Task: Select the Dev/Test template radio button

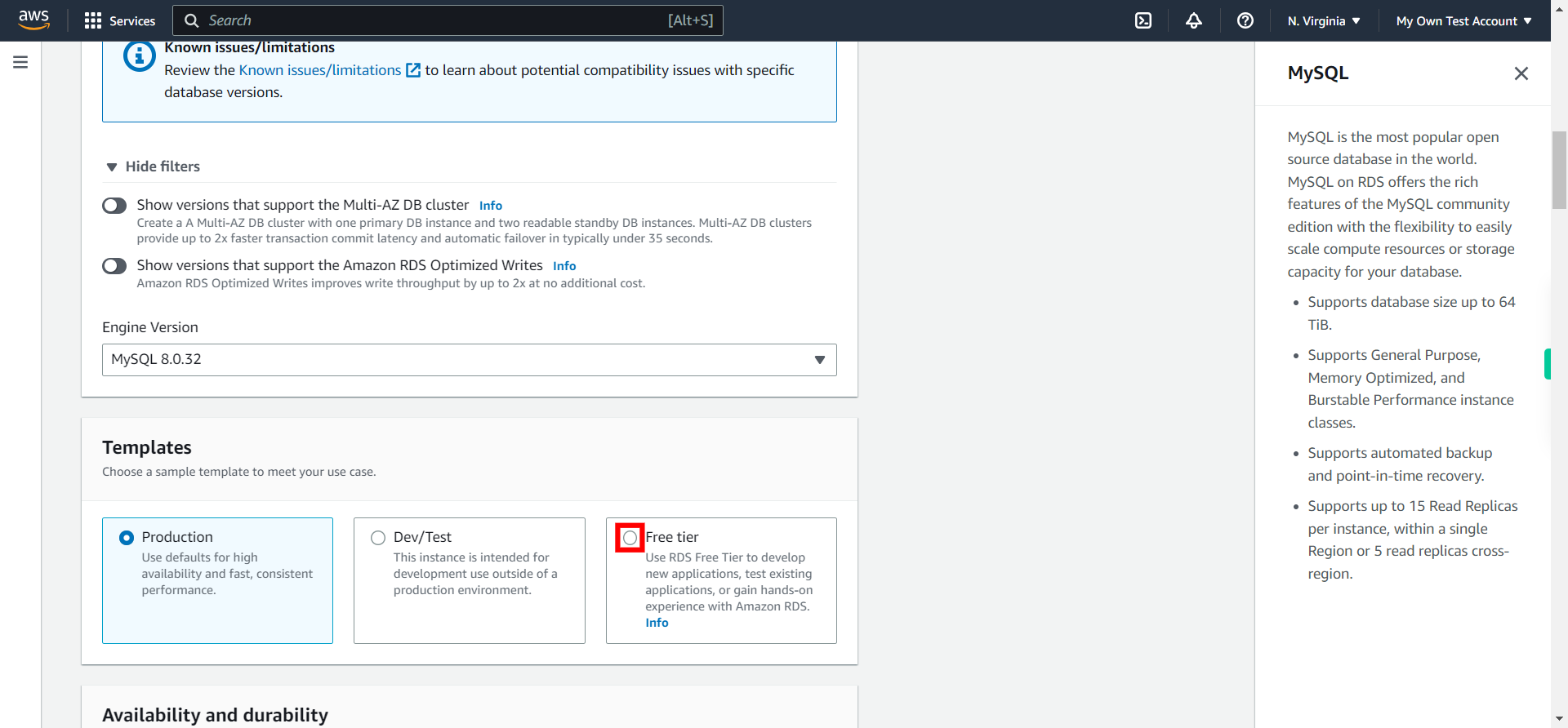Action: point(378,538)
